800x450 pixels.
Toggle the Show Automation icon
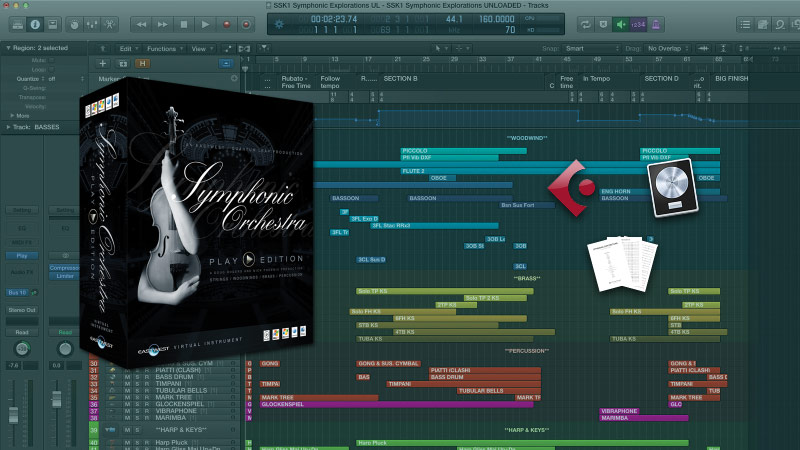[228, 48]
